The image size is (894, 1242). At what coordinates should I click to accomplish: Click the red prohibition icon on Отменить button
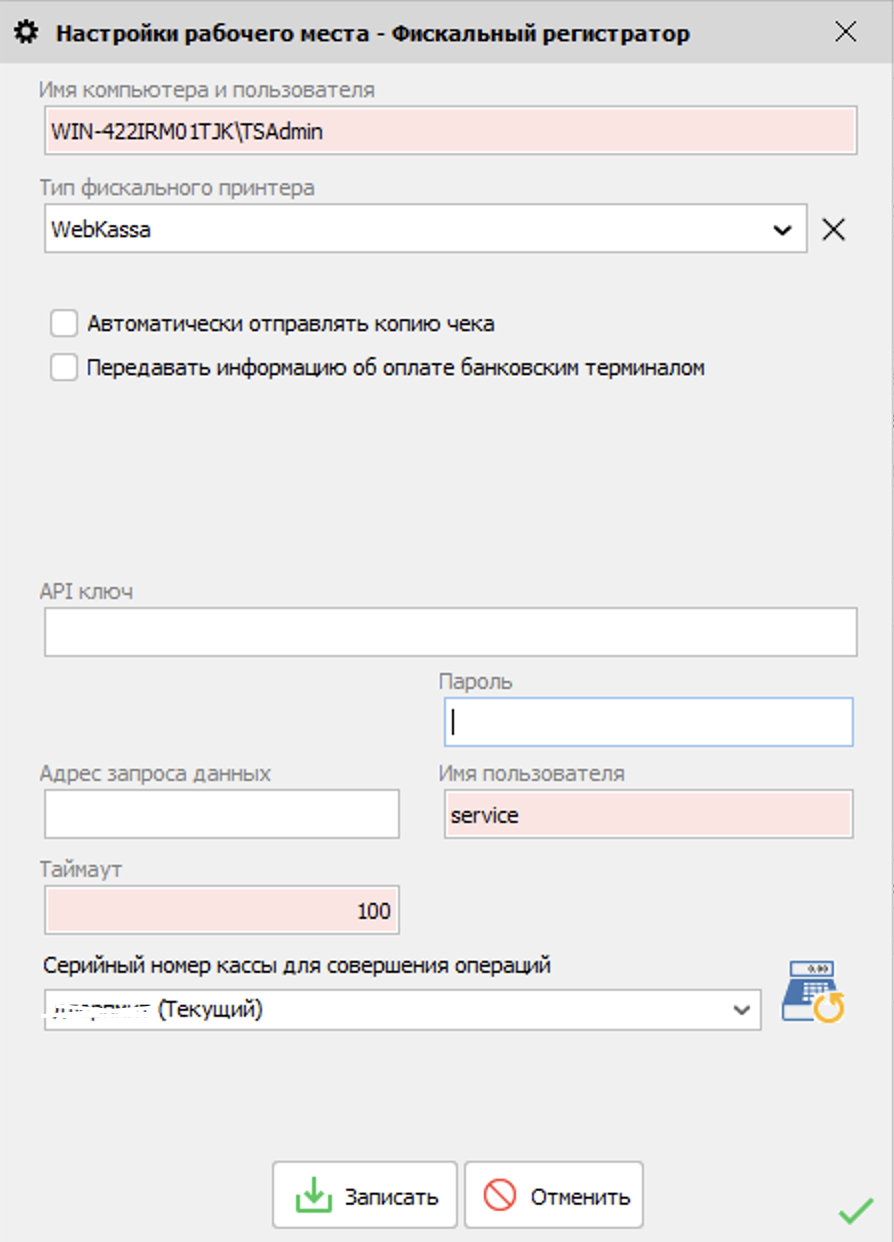click(501, 1194)
